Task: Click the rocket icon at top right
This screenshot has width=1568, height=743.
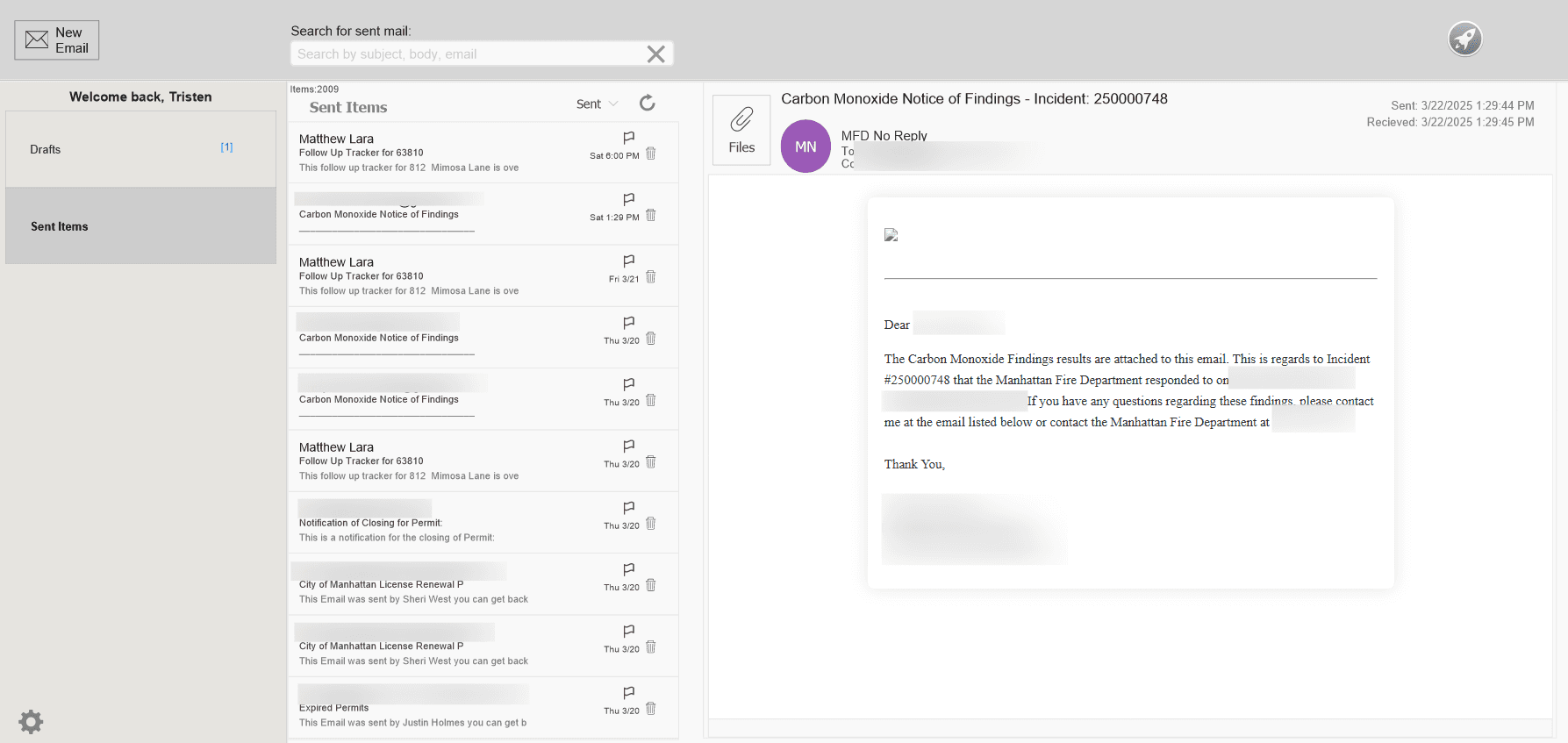Action: tap(1464, 39)
